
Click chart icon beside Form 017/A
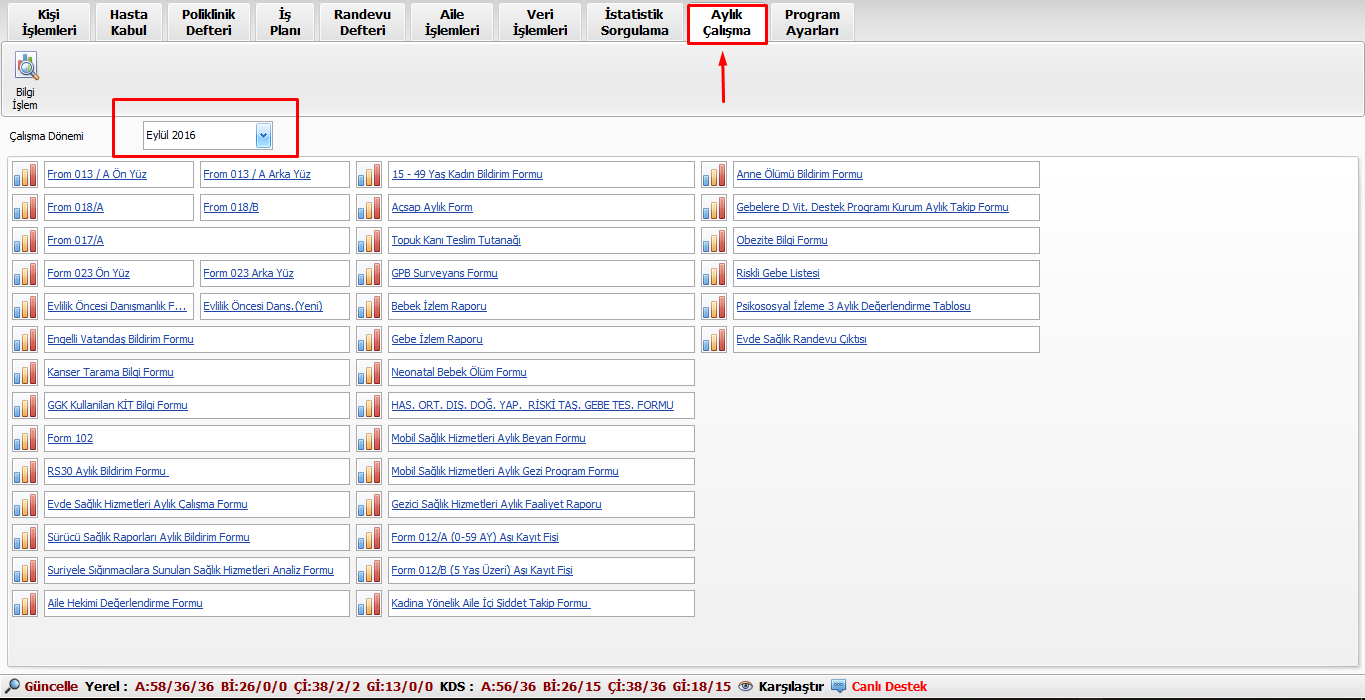(x=25, y=240)
